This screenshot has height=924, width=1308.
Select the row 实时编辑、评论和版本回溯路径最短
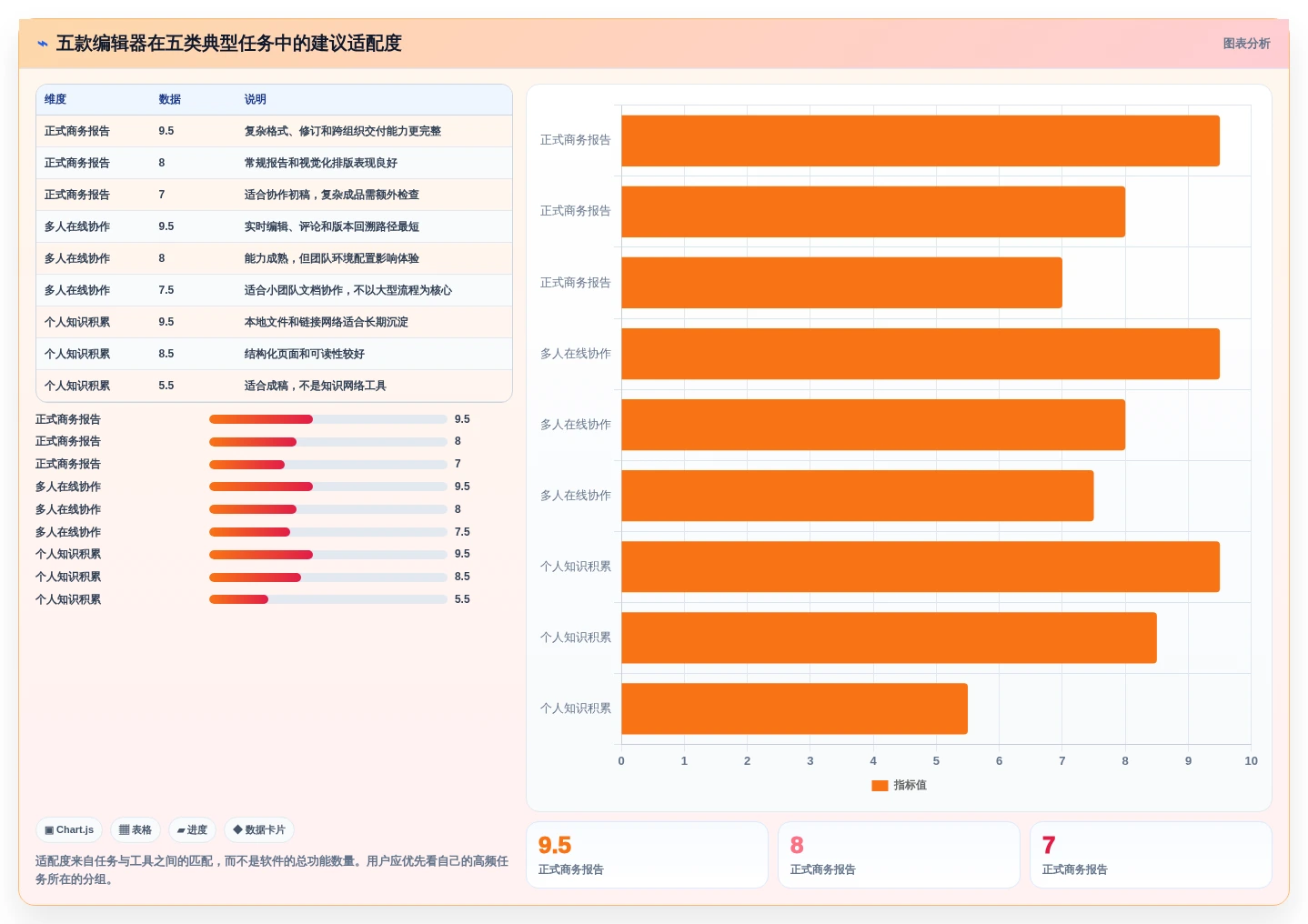point(274,226)
